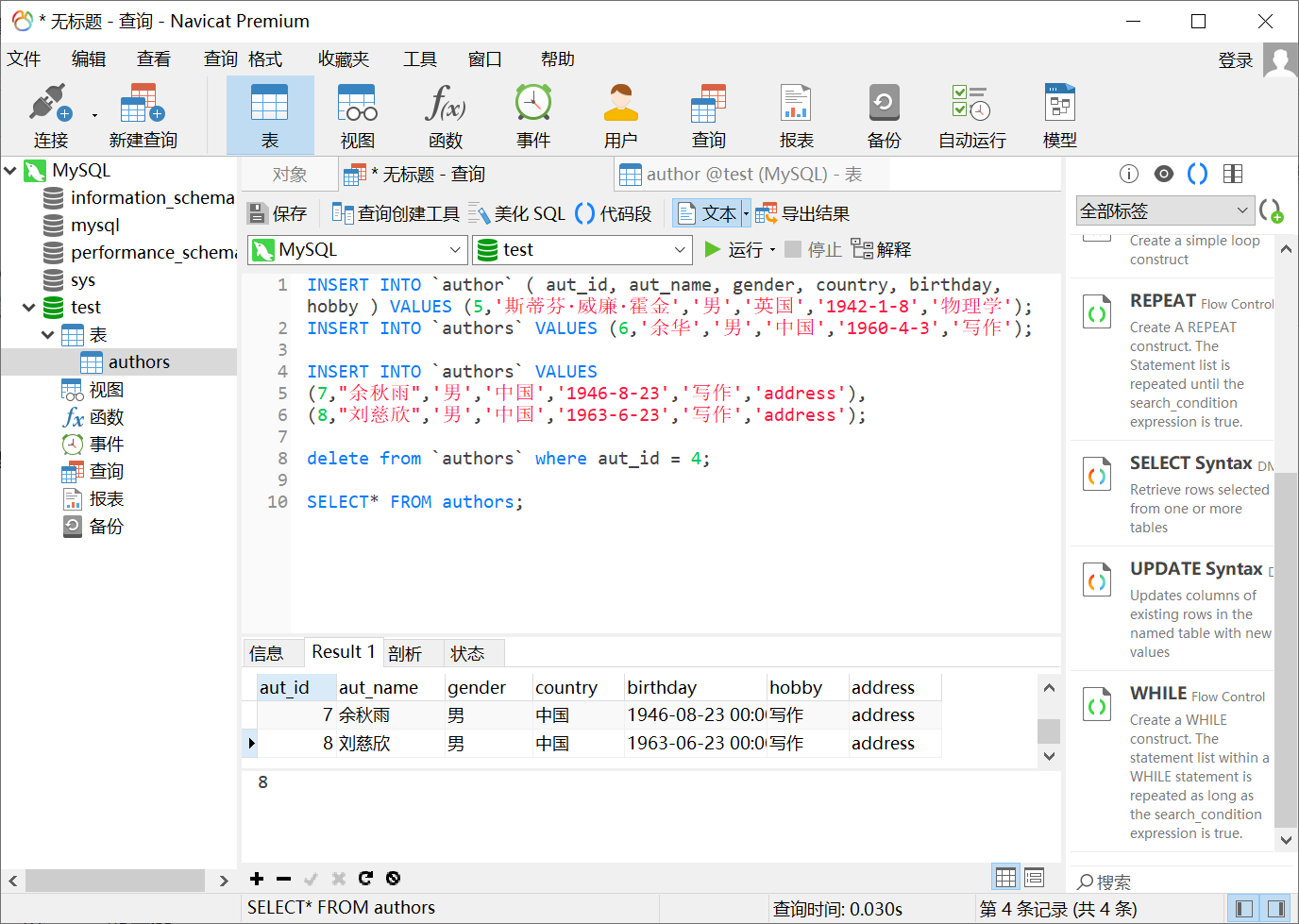The width and height of the screenshot is (1299, 924).
Task: Open the 编辑 menu
Action: click(x=89, y=59)
